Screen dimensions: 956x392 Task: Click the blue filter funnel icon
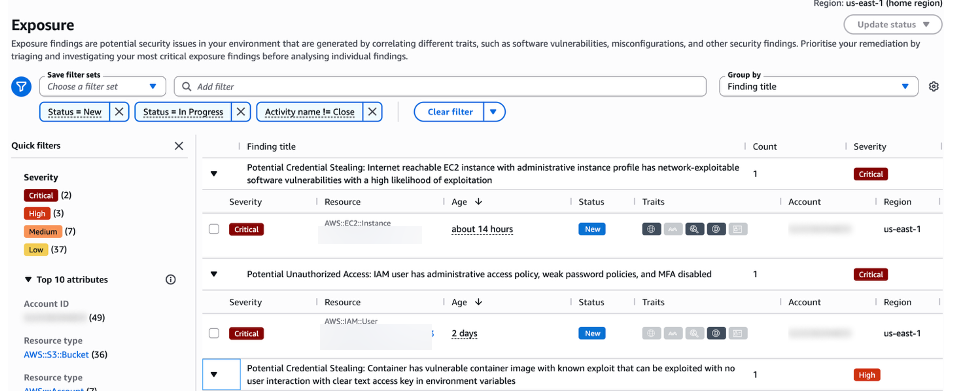click(x=21, y=87)
